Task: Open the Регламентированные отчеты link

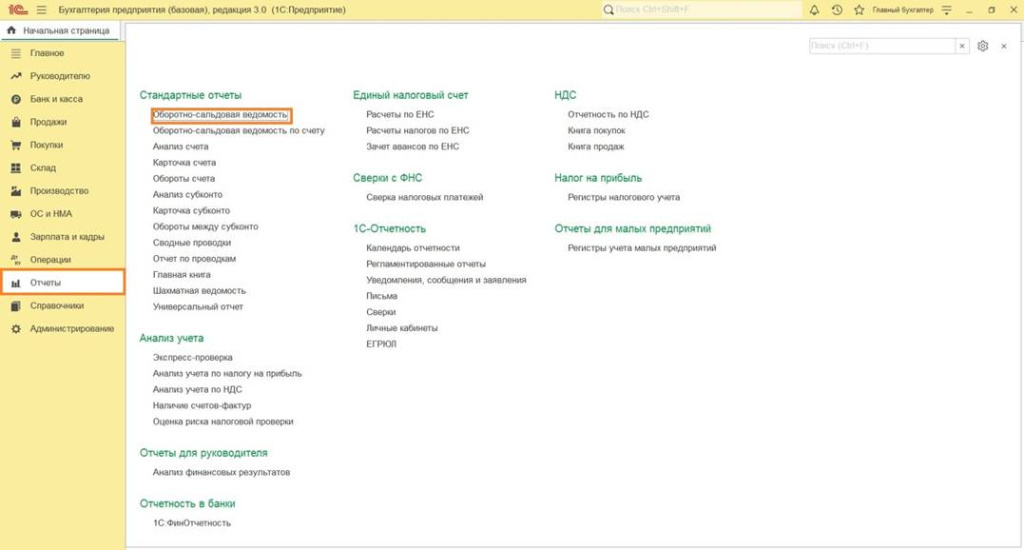Action: (426, 264)
